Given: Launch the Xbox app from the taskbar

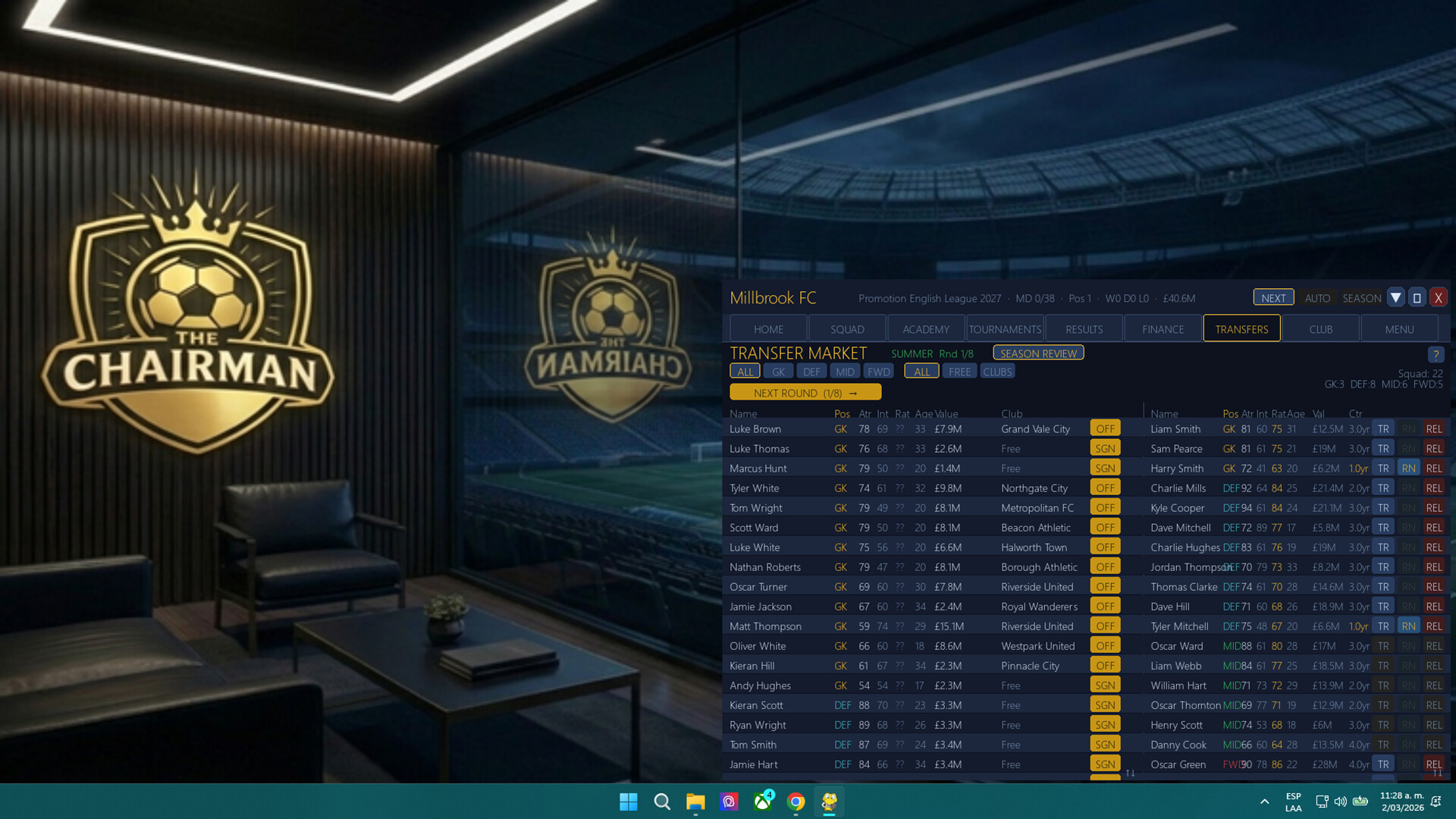Looking at the screenshot, I should tap(763, 802).
